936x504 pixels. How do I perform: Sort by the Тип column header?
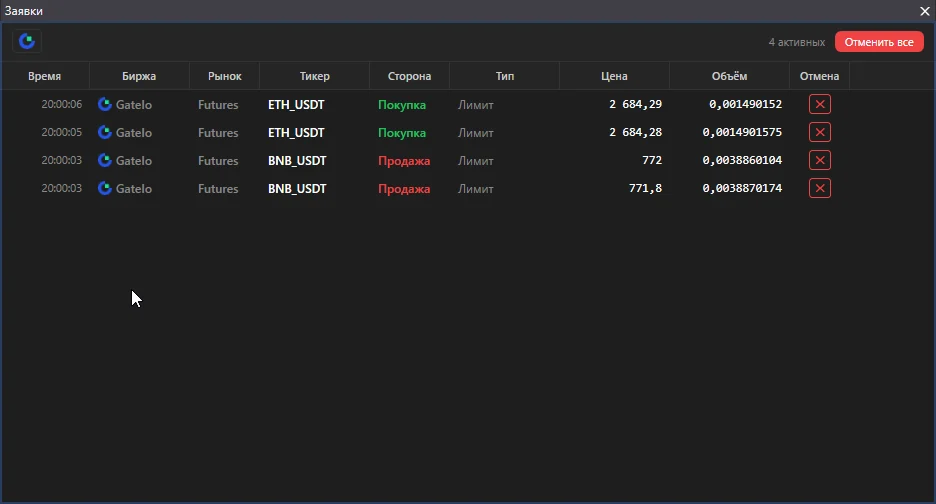tap(504, 76)
